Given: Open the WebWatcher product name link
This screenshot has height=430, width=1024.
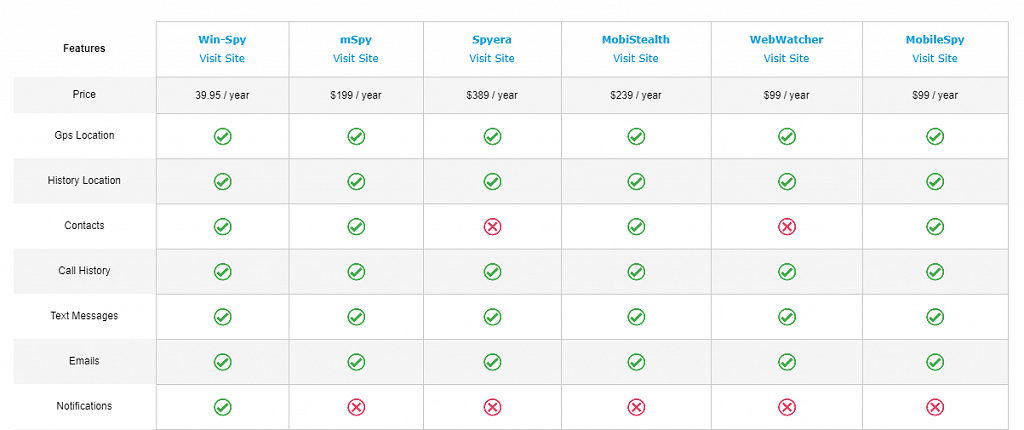Looking at the screenshot, I should [x=787, y=40].
